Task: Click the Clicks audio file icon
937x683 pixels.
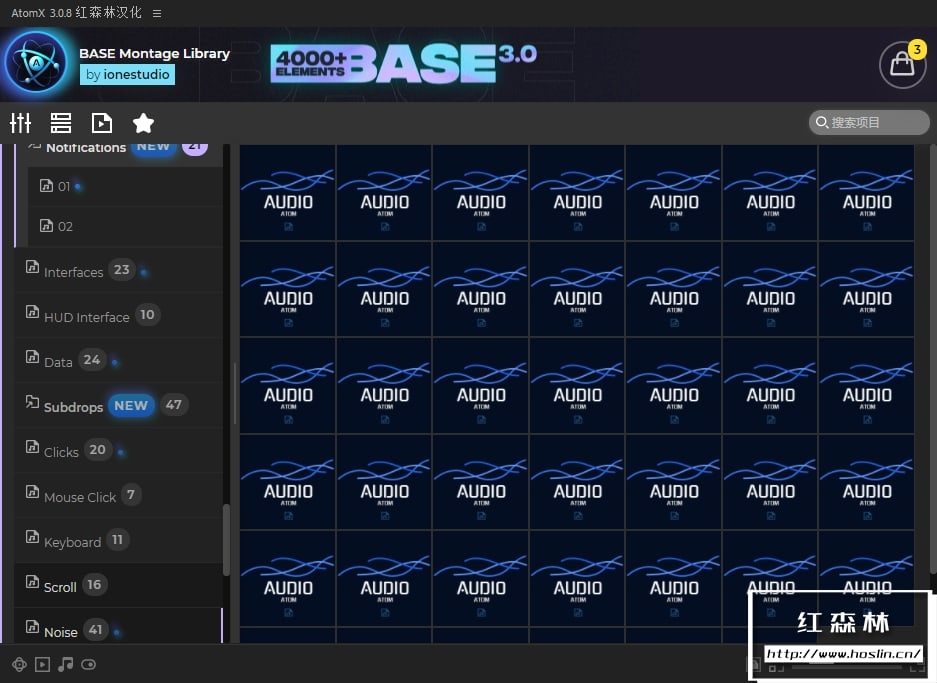Action: coord(32,446)
